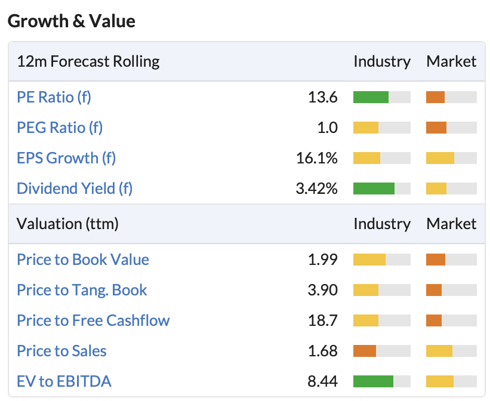Select the Price to Tang. Book link
The height and width of the screenshot is (401, 490).
pyautogui.click(x=82, y=290)
